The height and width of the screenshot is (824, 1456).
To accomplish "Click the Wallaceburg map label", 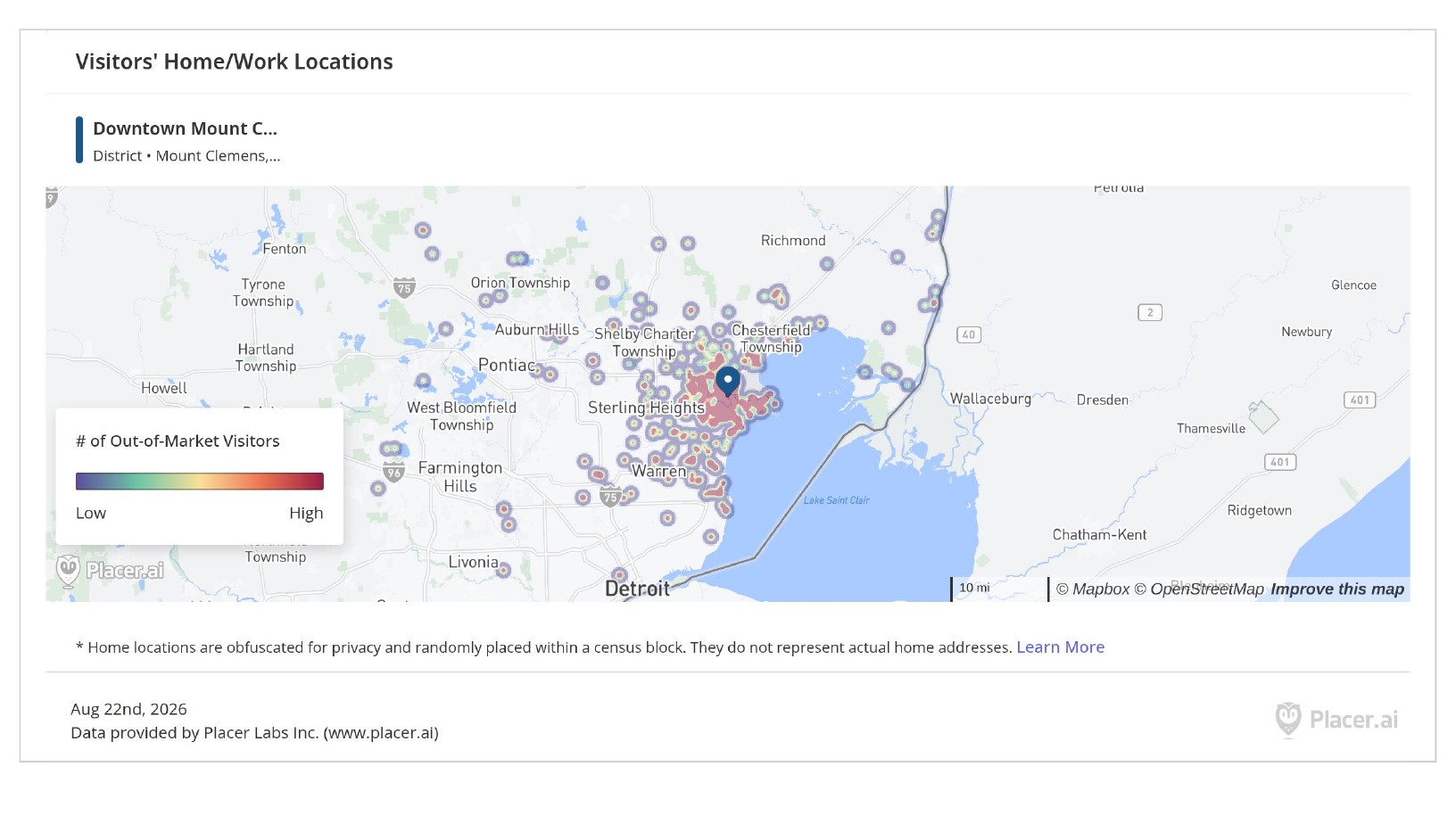I will 990,399.
